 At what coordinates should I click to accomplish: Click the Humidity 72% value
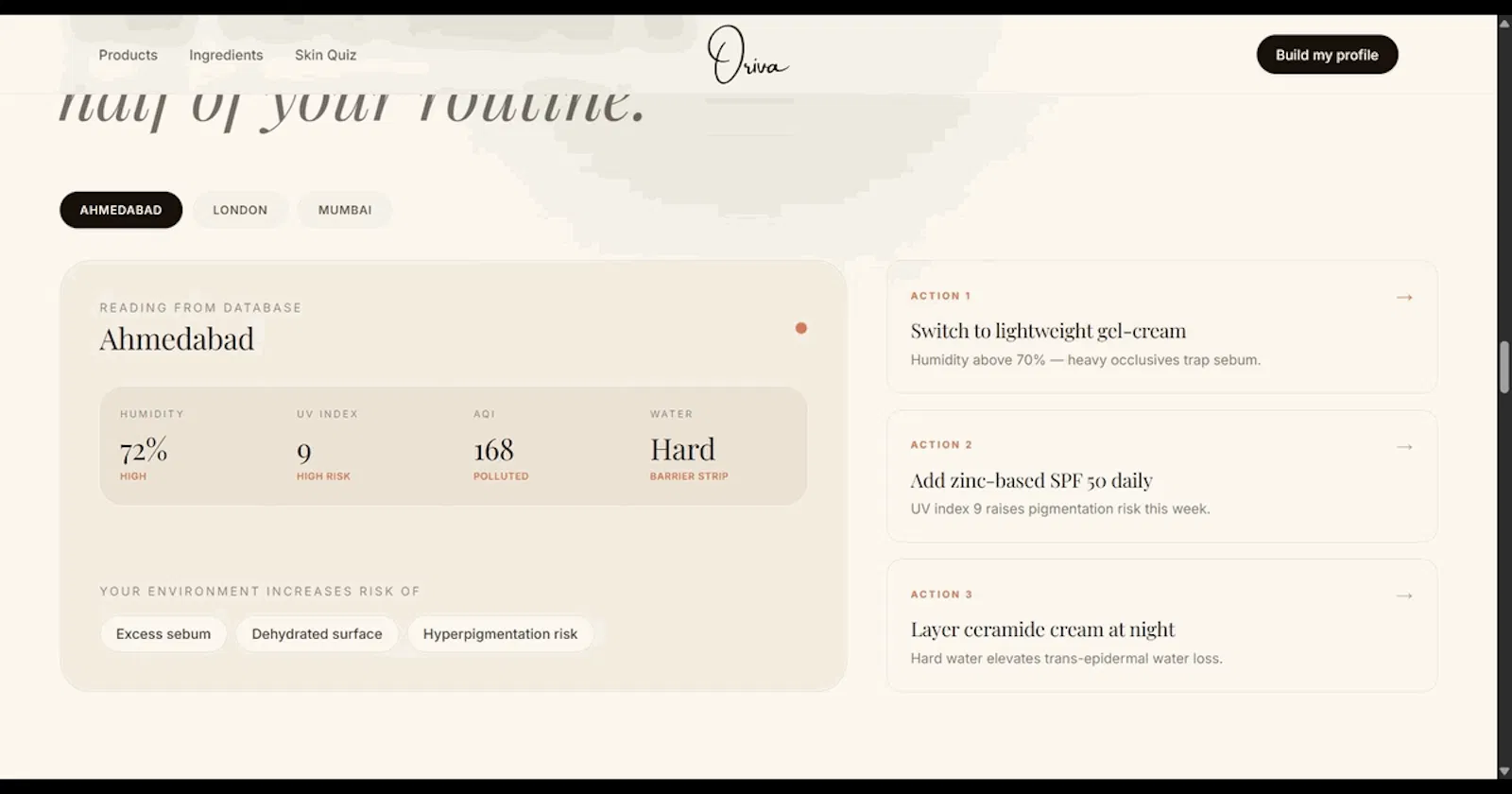(x=144, y=450)
